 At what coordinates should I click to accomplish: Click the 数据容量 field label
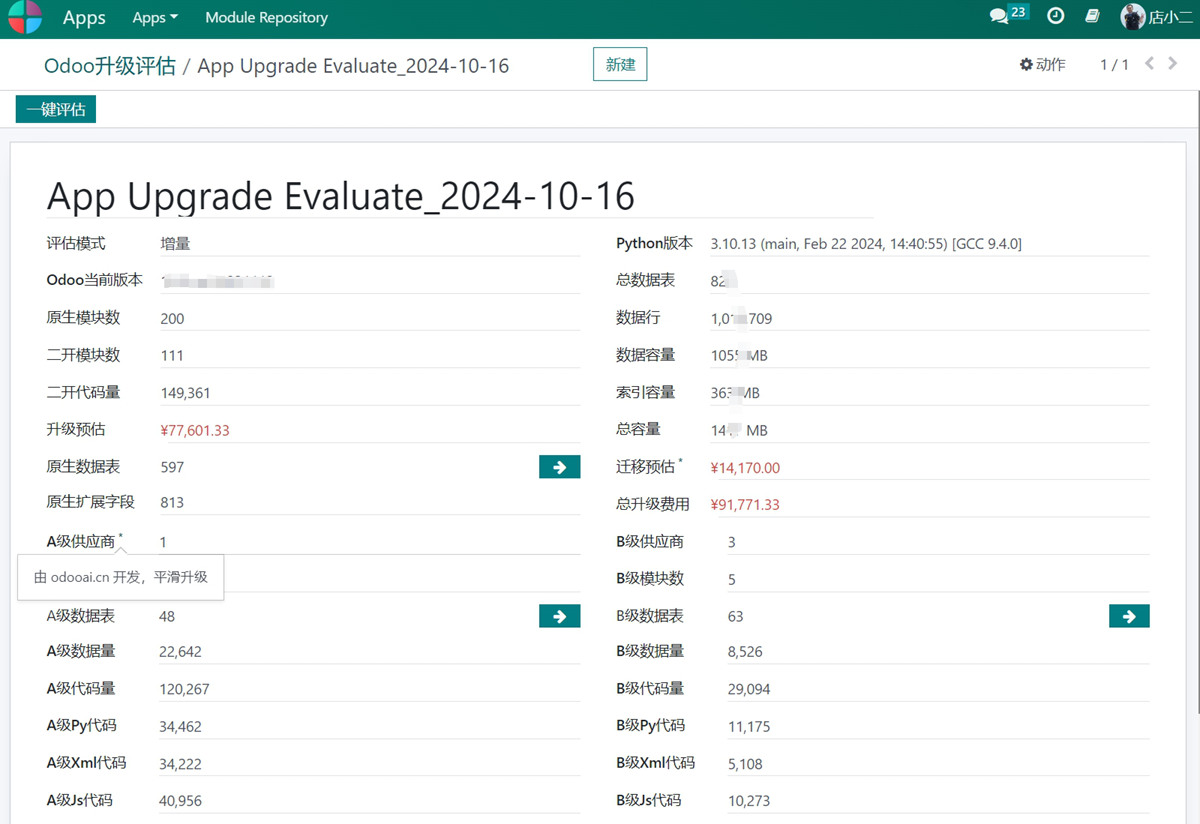coord(646,355)
